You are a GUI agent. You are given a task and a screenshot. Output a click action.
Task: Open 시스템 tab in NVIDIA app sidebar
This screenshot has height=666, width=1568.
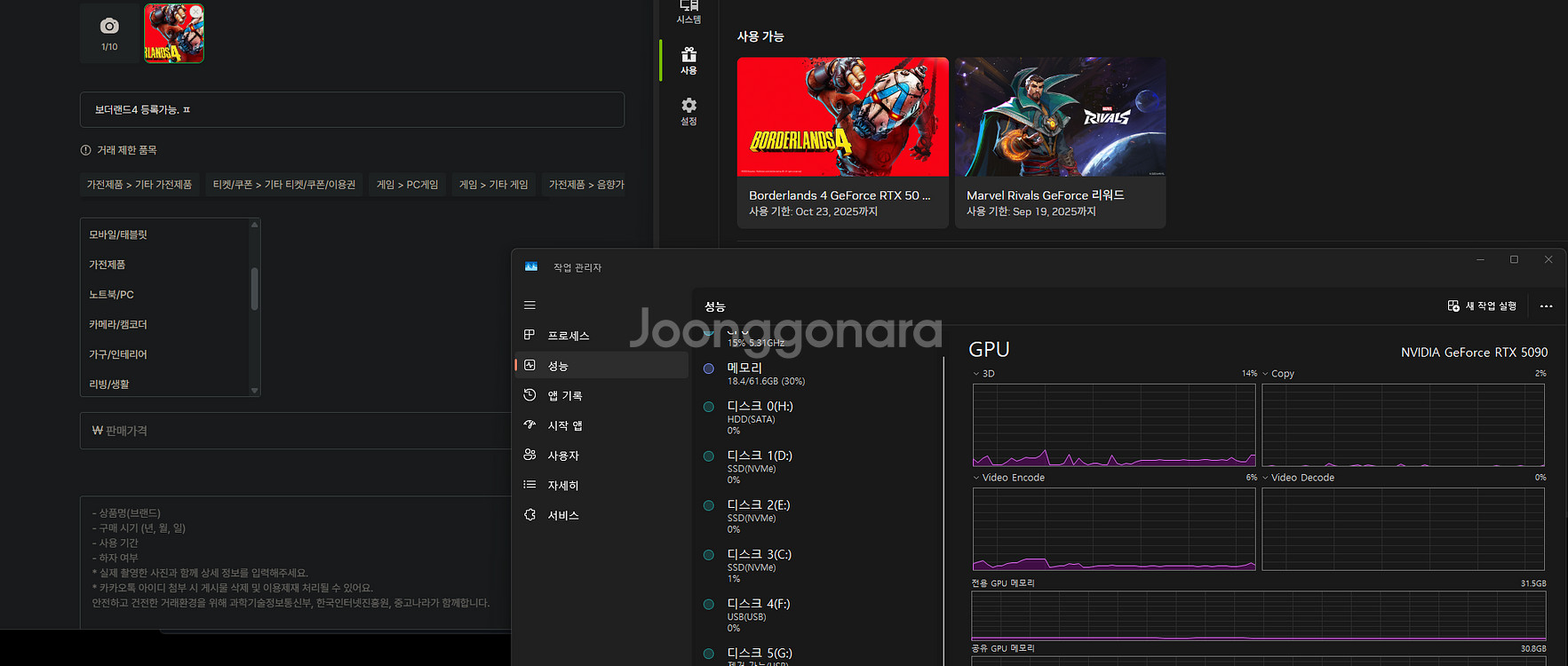pyautogui.click(x=688, y=12)
